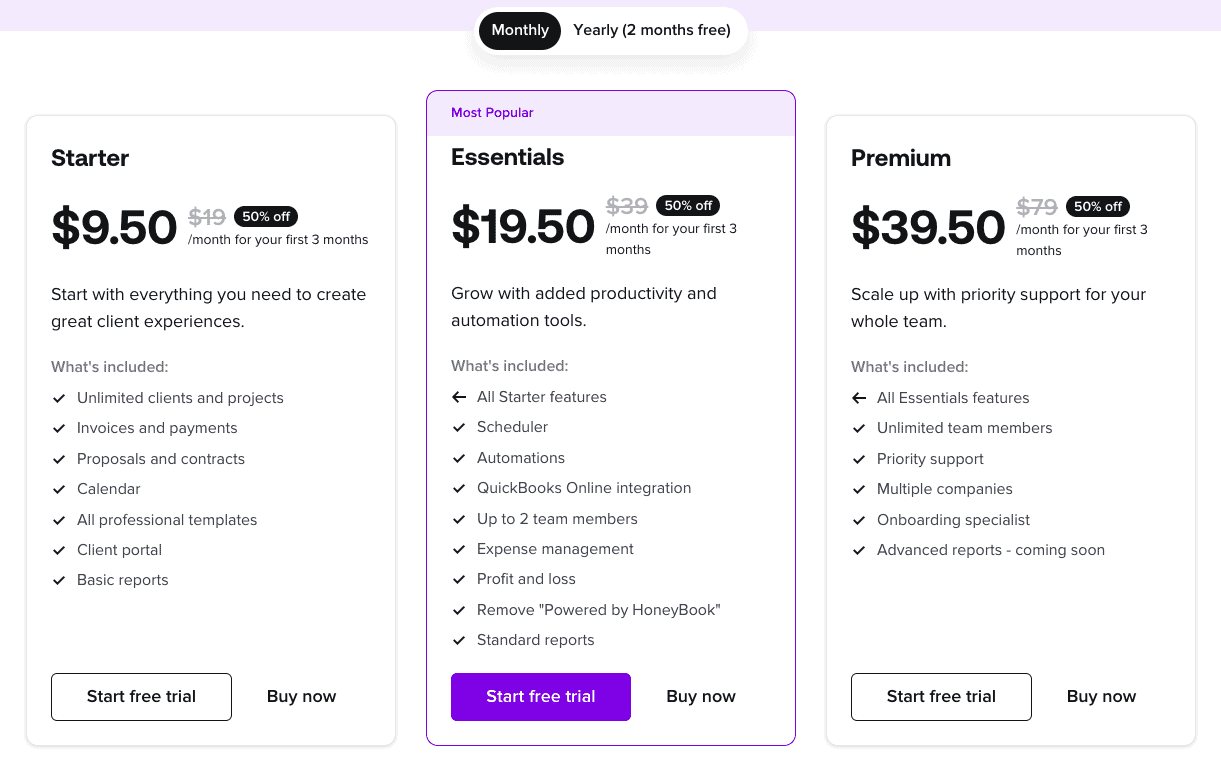1221x773 pixels.
Task: Click the arrow icon next to All Essentials features
Action: [859, 398]
